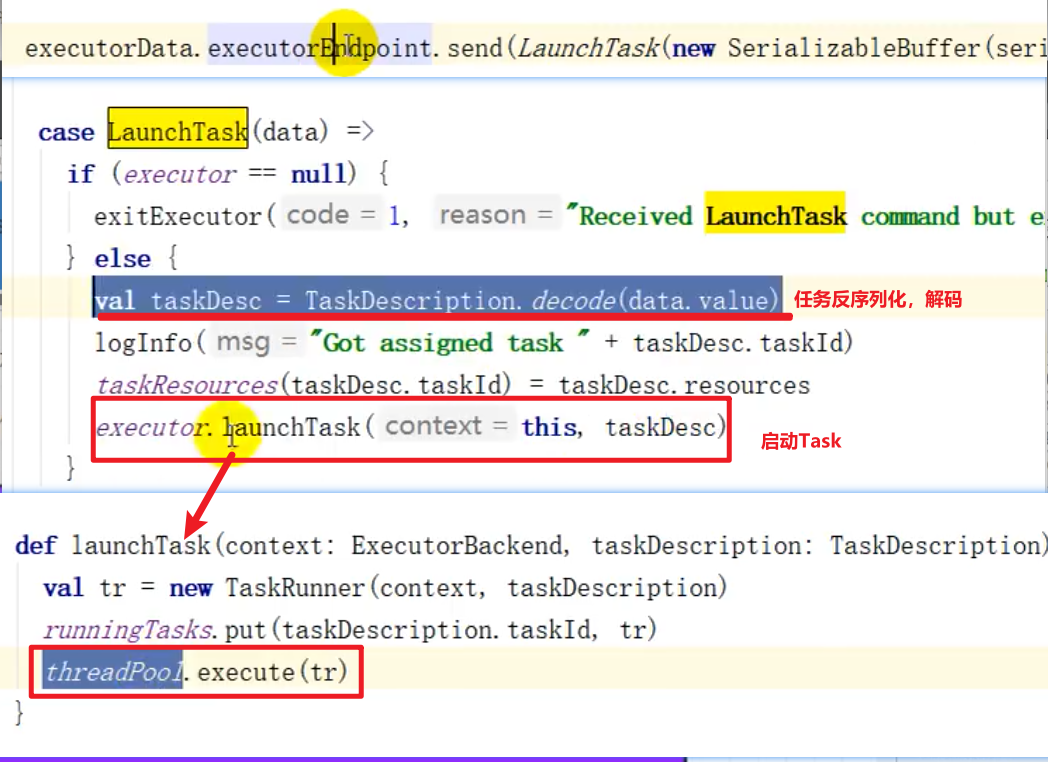Click the "put" method call
The height and width of the screenshot is (762, 1048).
point(245,630)
